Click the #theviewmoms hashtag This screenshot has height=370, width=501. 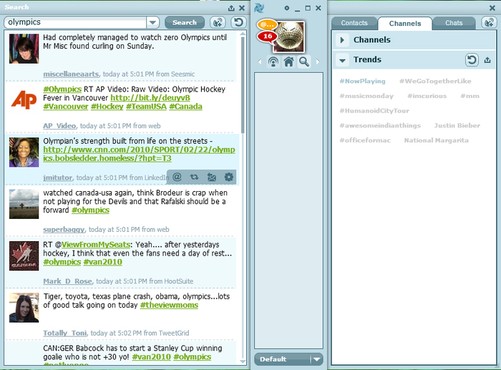tap(169, 305)
